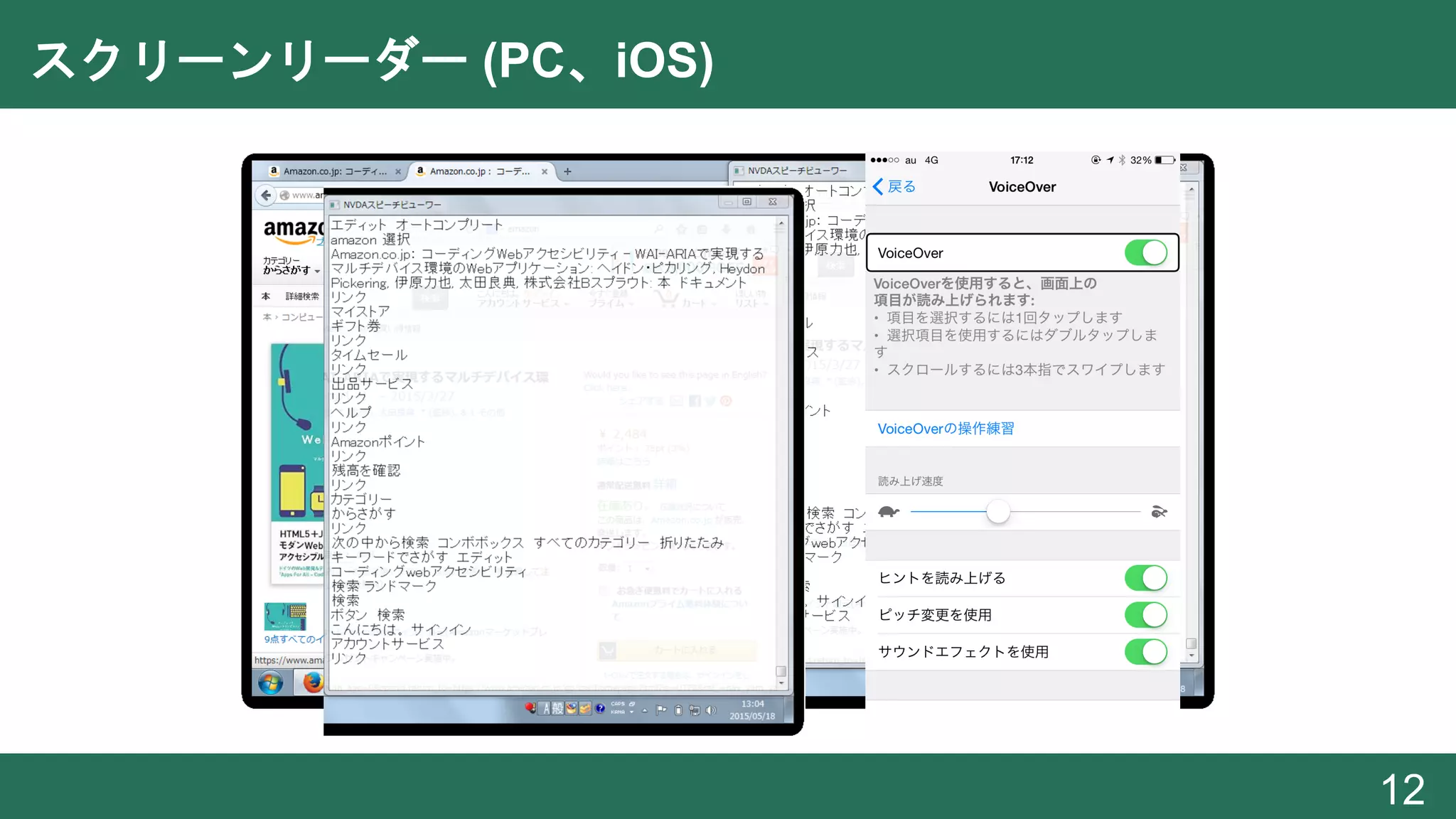This screenshot has width=1456, height=819.
Task: Click the IME pad toolbox icon
Action: 572,709
